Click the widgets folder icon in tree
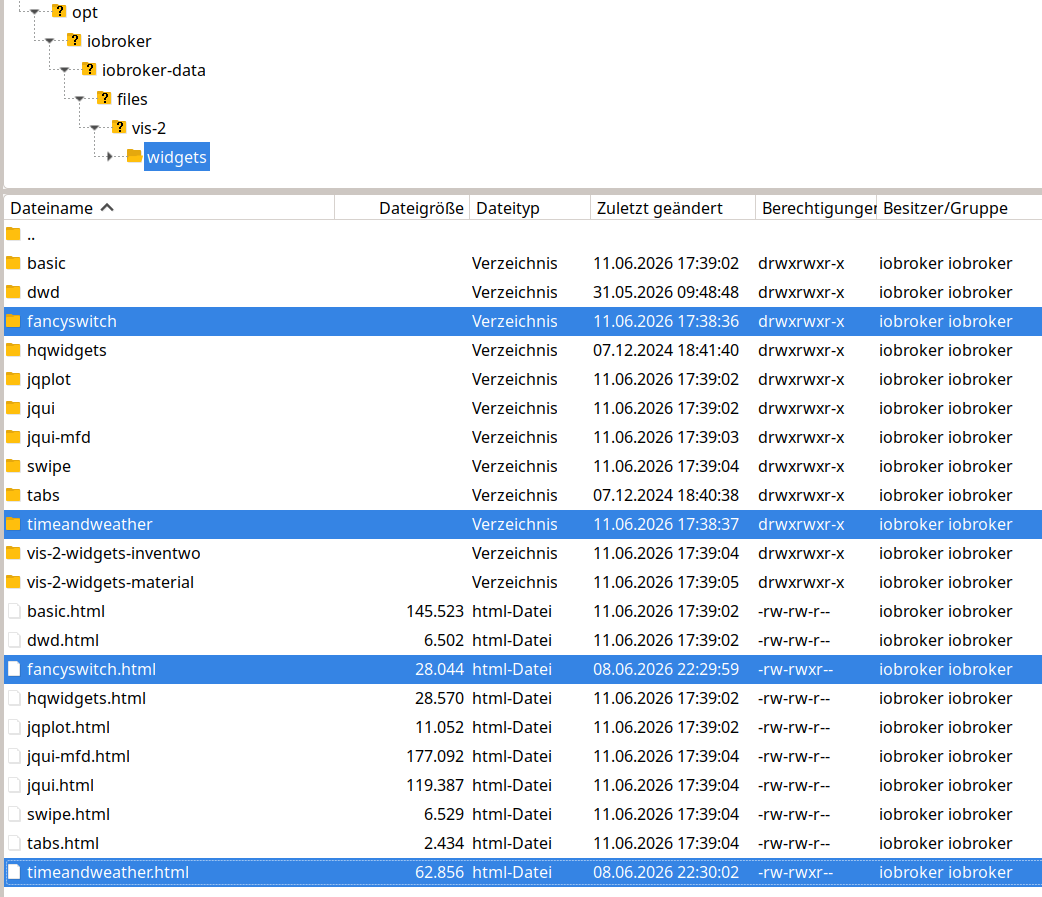The image size is (1042, 897). point(134,156)
